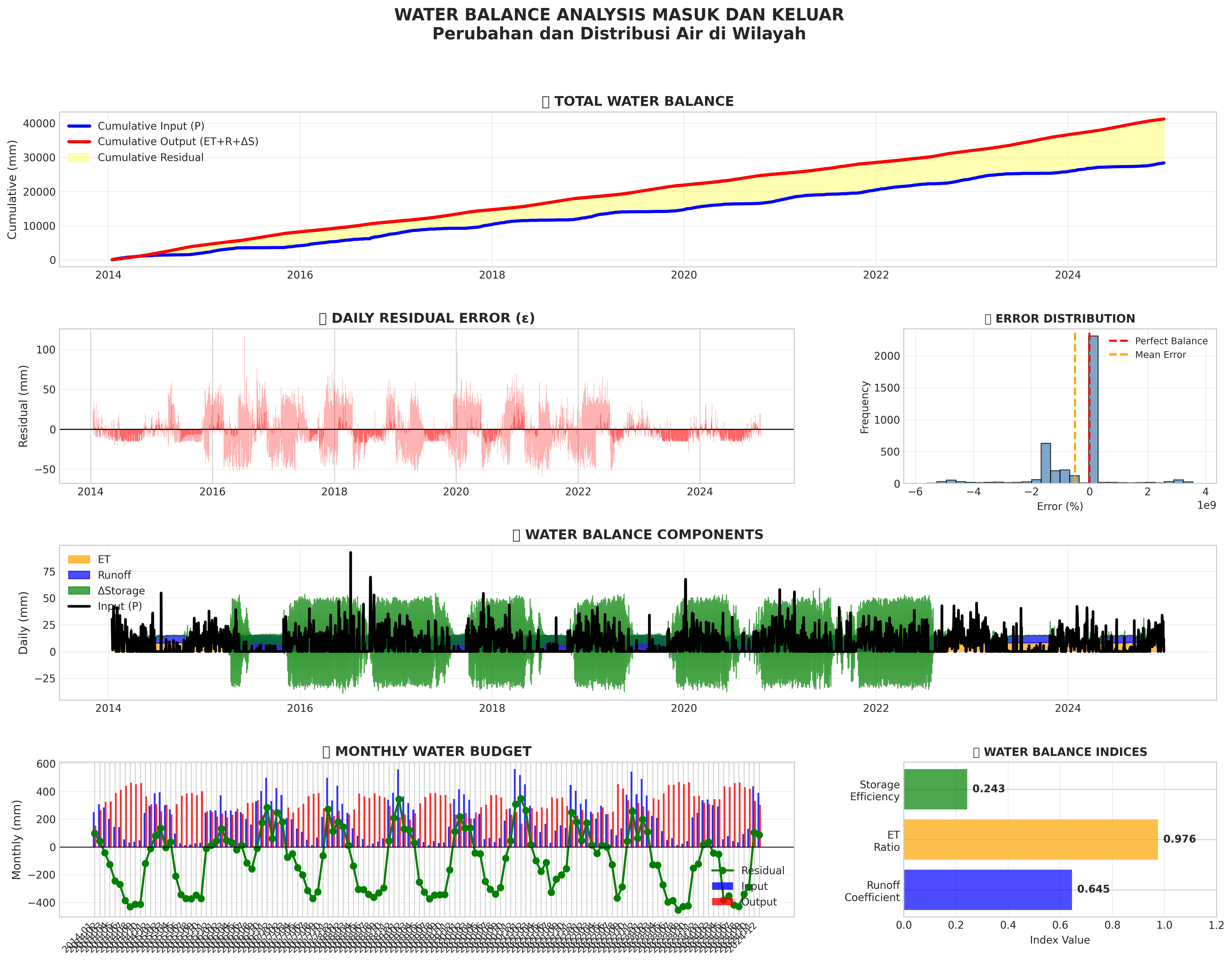This screenshot has height=962, width=1232.
Task: Click the Cumulative Input (P) legend line
Action: (x=79, y=126)
